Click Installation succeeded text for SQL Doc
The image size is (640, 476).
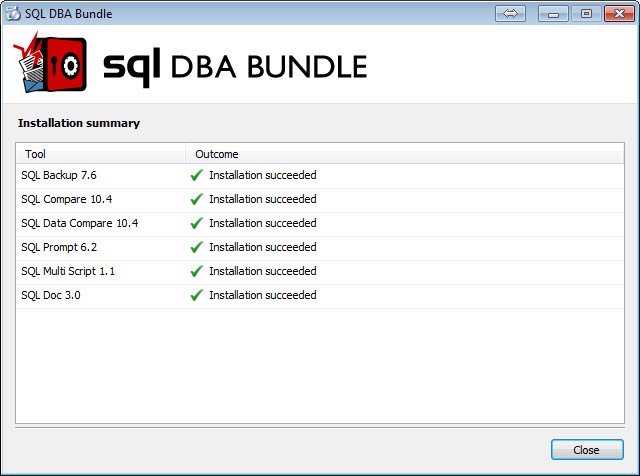(x=263, y=295)
